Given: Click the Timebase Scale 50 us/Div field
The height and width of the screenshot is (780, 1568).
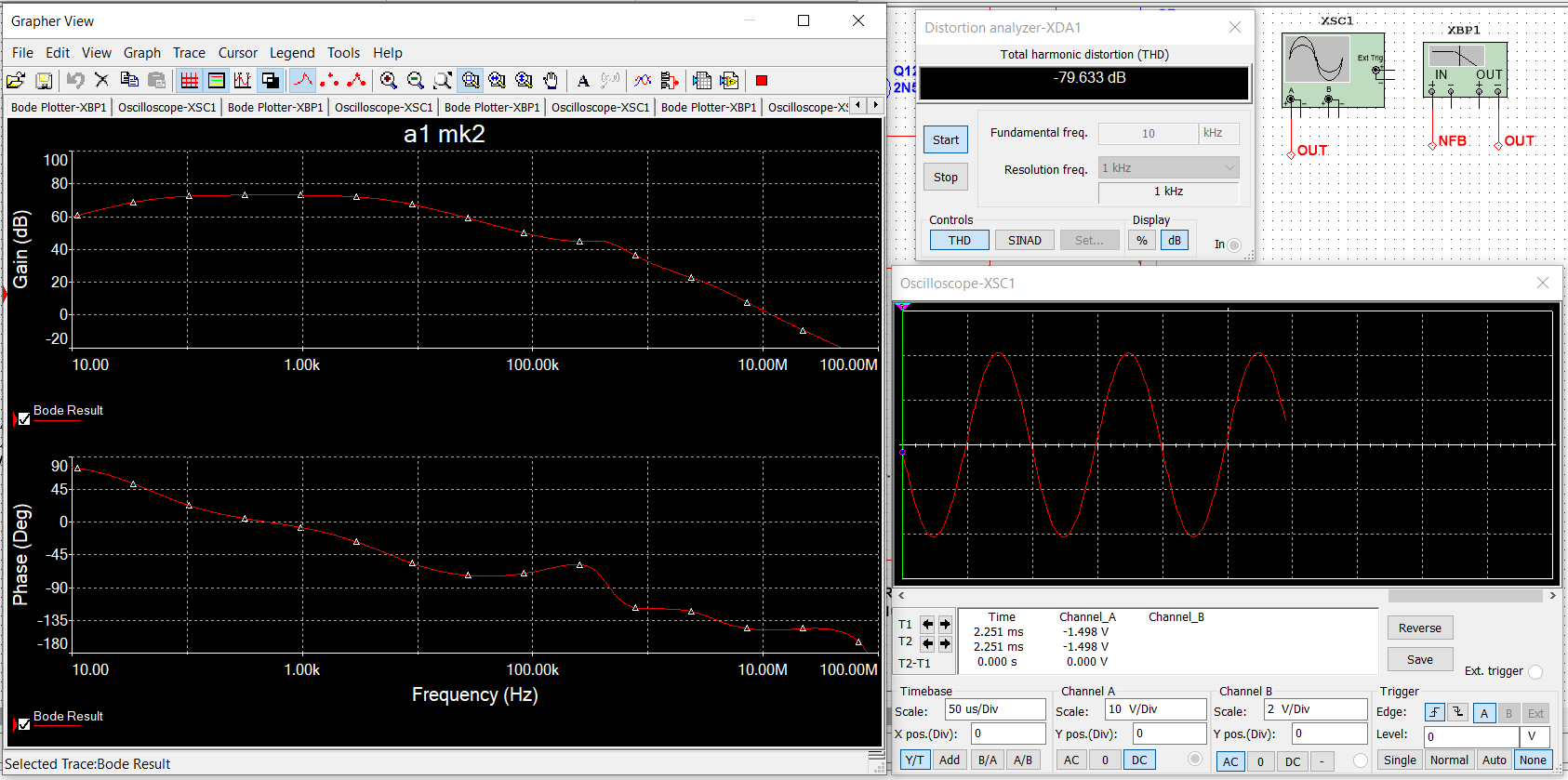Looking at the screenshot, I should pos(996,709).
